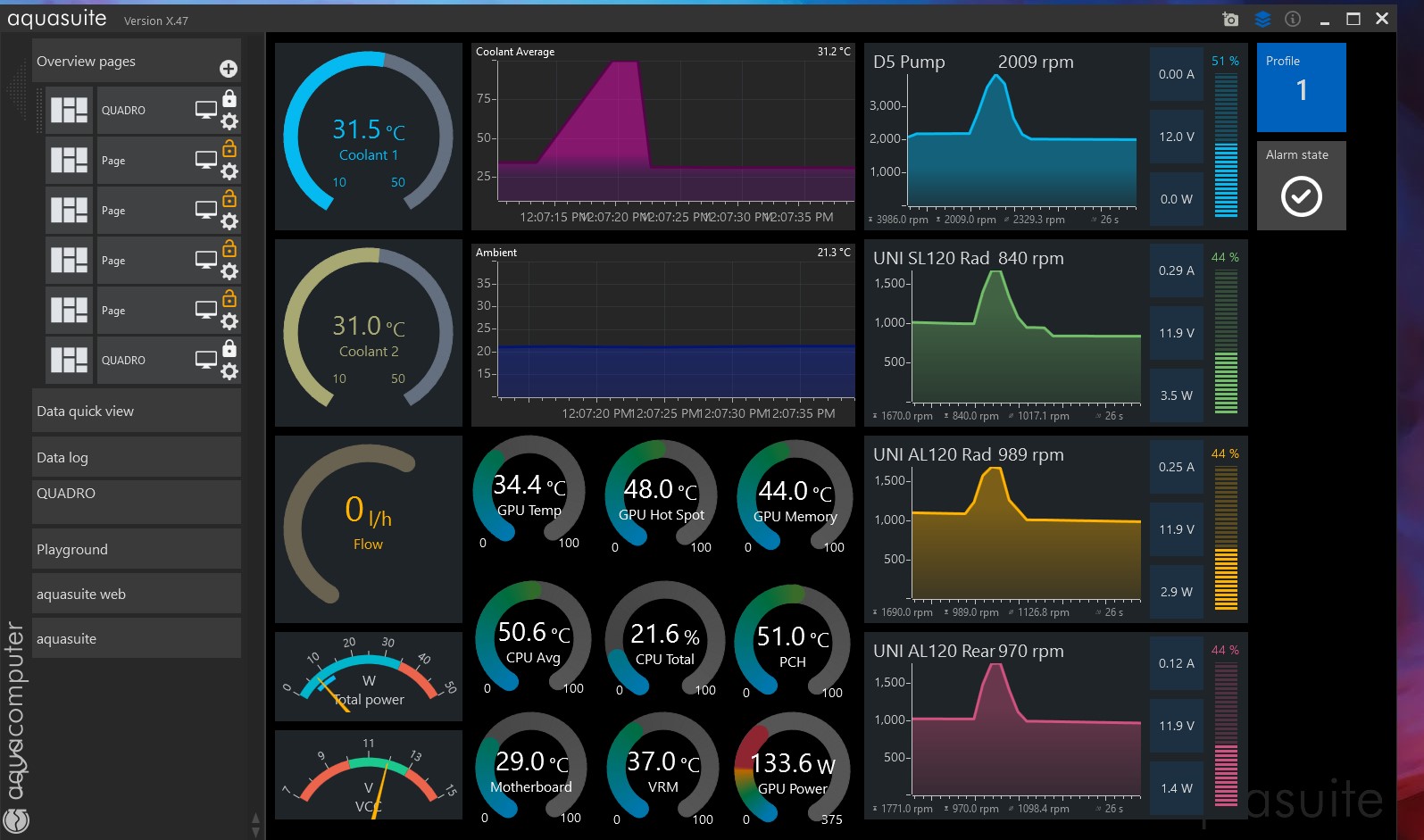Click the "12.0 V" value for D5 Pump
Viewport: 1424px width, 840px height.
[1177, 137]
